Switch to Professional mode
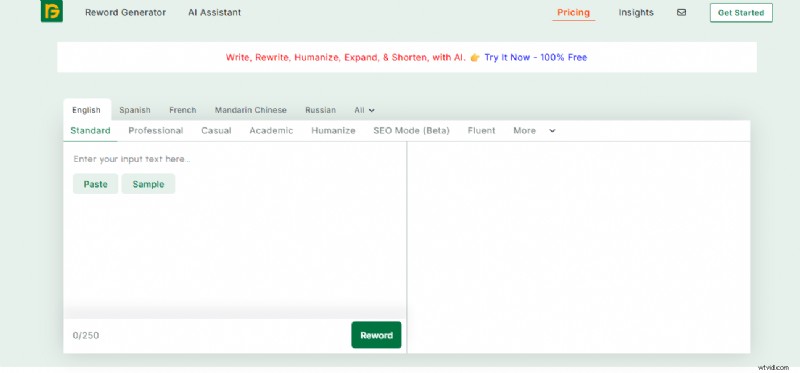Screen dimensions: 800x373 (x=156, y=131)
